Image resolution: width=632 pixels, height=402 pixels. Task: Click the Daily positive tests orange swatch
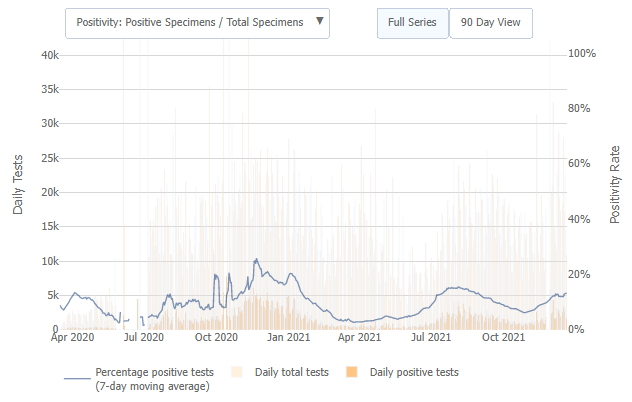(352, 372)
